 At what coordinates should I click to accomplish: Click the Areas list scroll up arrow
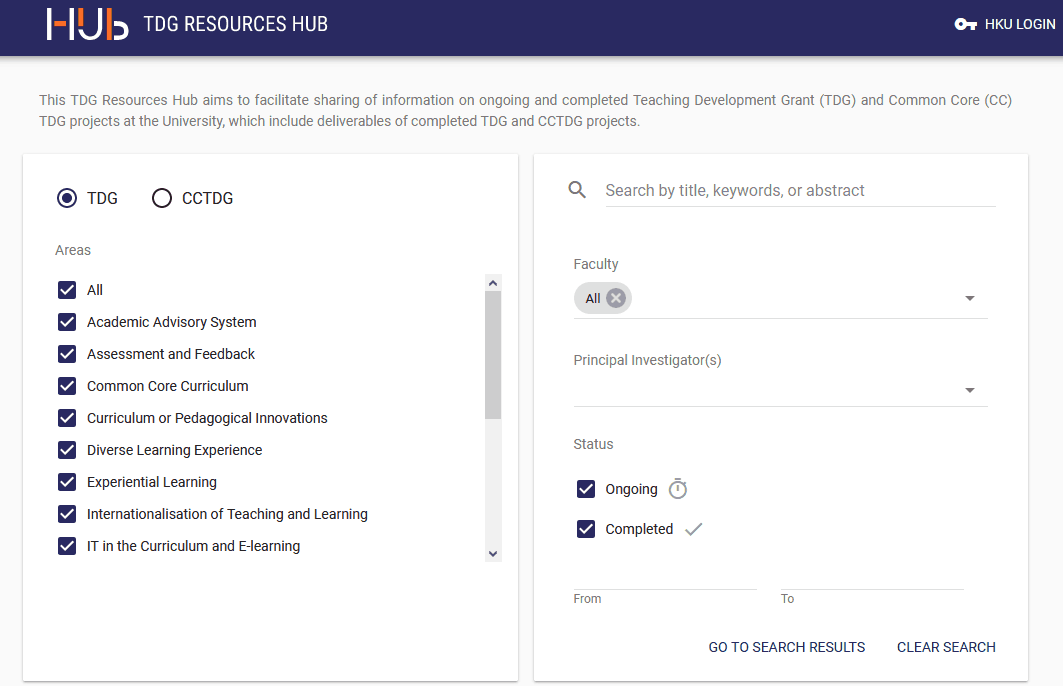coord(493,283)
